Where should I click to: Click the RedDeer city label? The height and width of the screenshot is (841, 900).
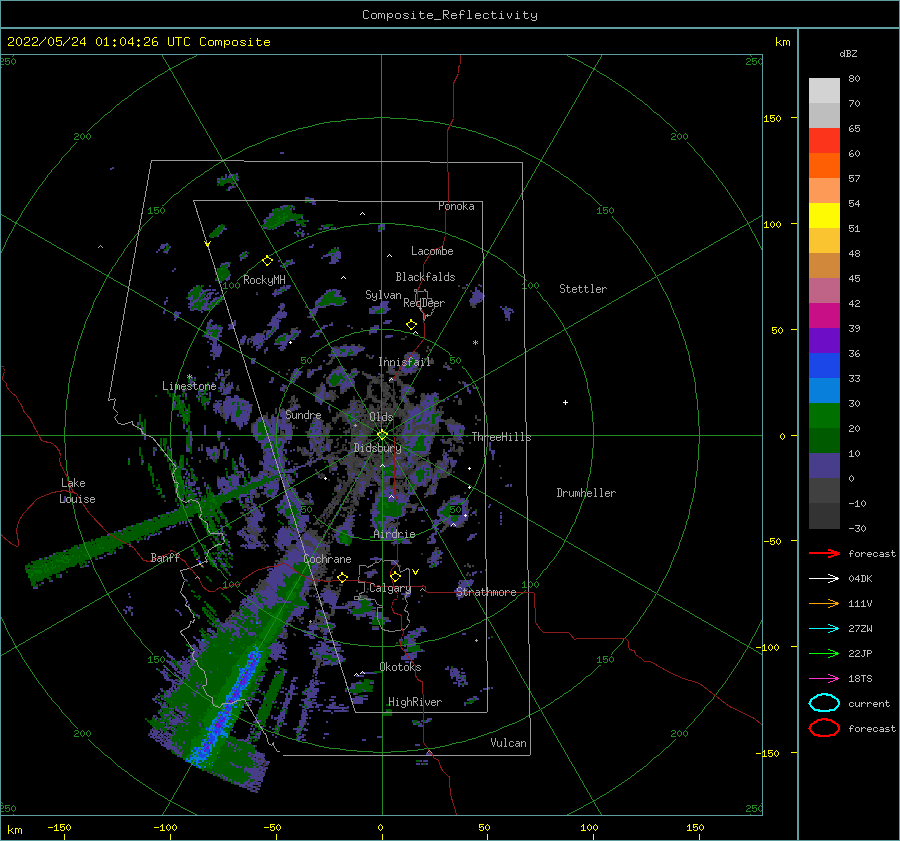tap(424, 303)
